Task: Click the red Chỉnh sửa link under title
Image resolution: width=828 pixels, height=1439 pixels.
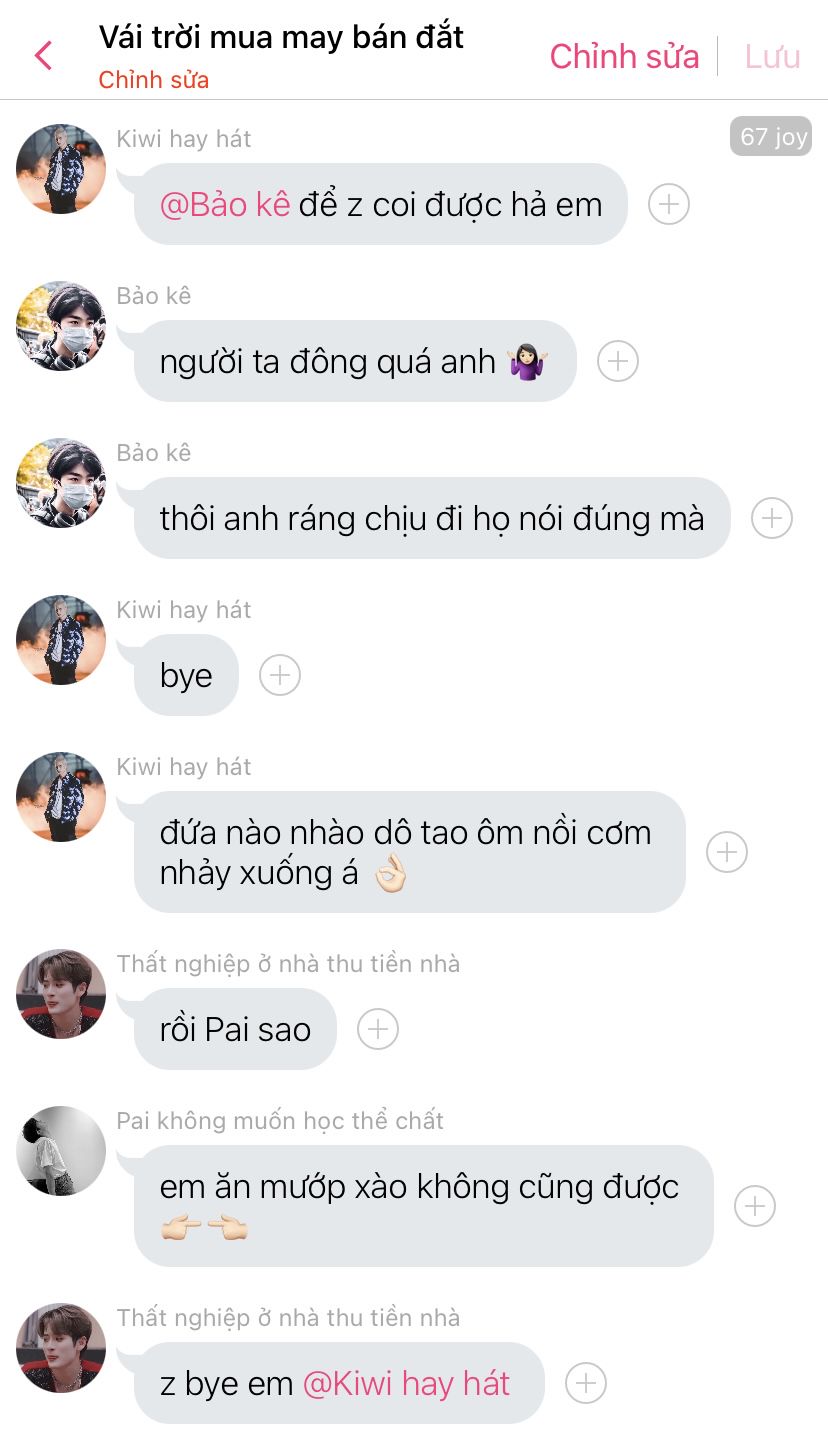Action: coord(154,80)
